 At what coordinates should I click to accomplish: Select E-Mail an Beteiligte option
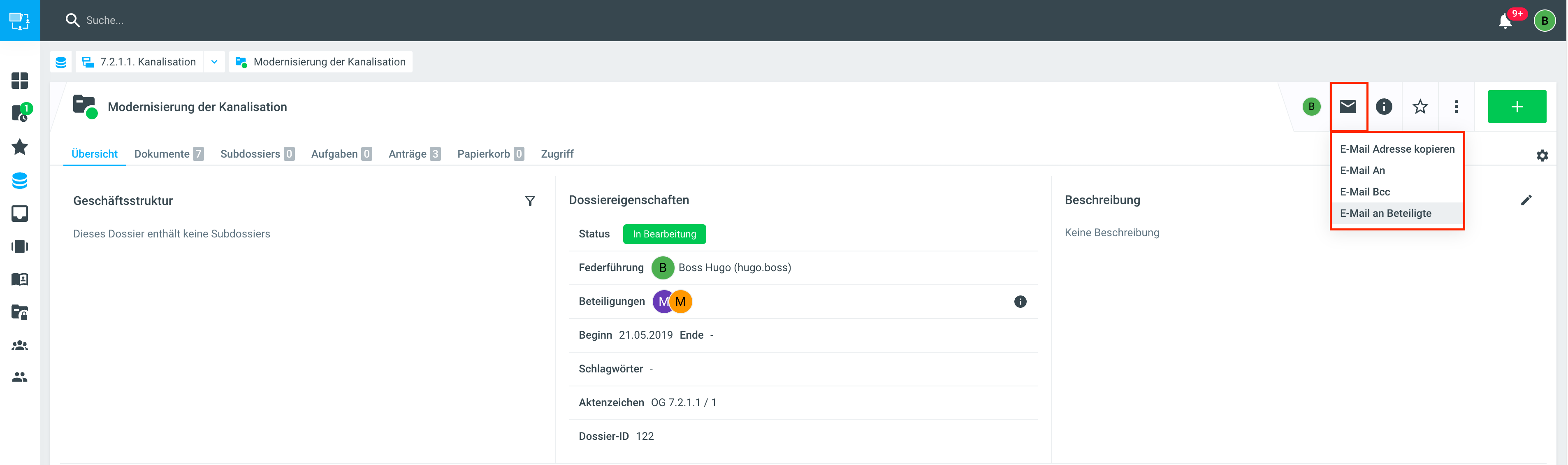click(1385, 213)
